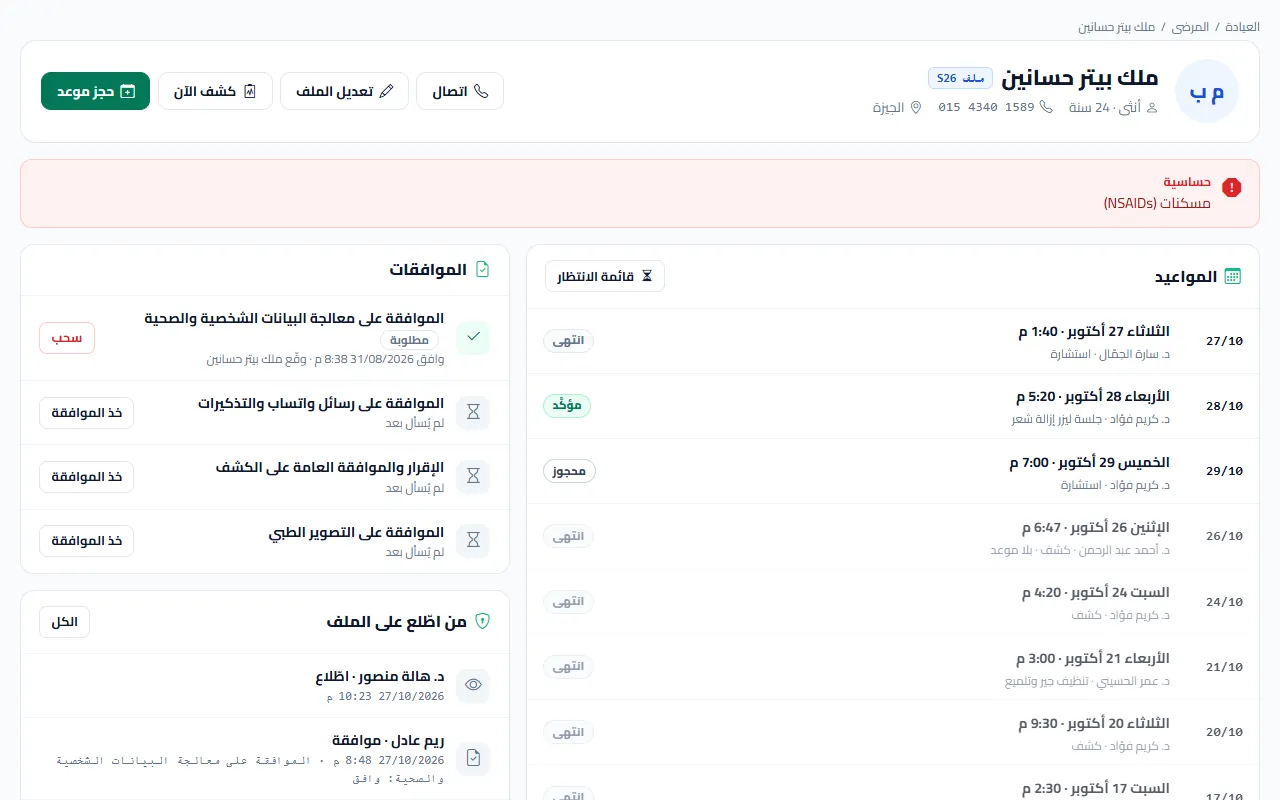
Task: Withdraw consent using the سحب button
Action: (67, 338)
